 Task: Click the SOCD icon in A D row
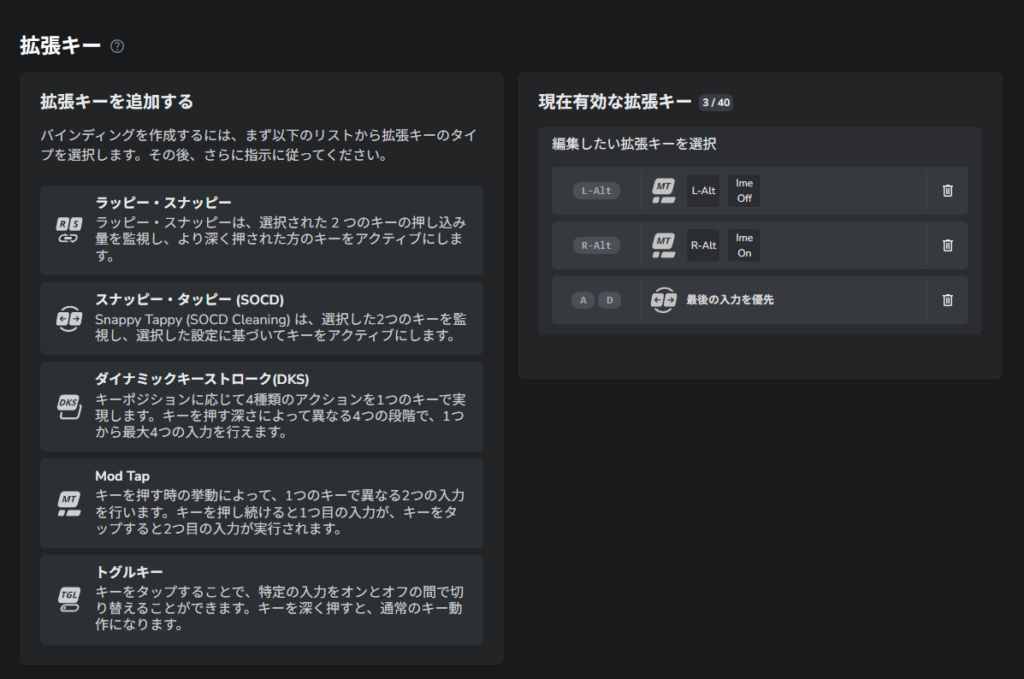664,300
